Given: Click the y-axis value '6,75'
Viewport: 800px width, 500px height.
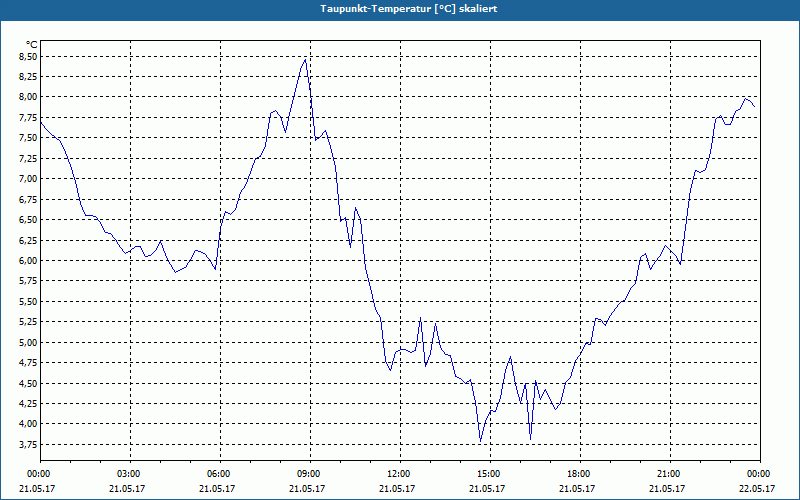Looking at the screenshot, I should coord(29,199).
